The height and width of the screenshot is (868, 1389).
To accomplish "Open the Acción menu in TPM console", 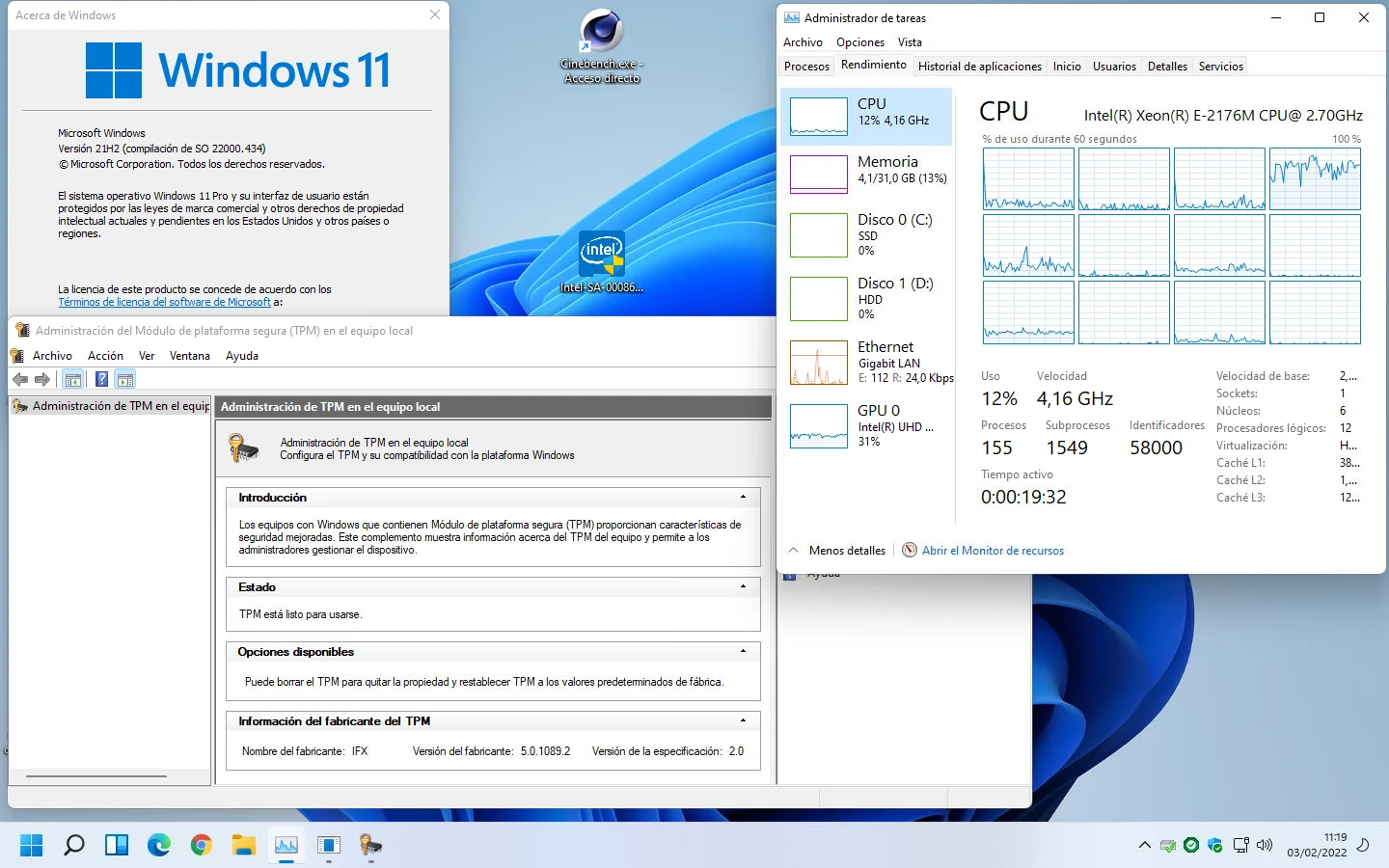I will pyautogui.click(x=105, y=356).
